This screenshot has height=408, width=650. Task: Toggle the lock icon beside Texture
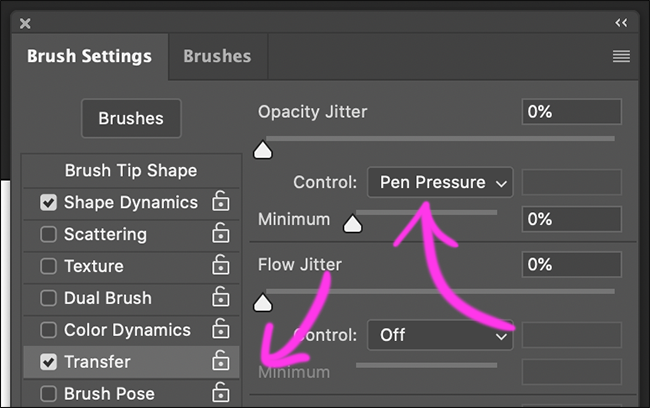(221, 266)
